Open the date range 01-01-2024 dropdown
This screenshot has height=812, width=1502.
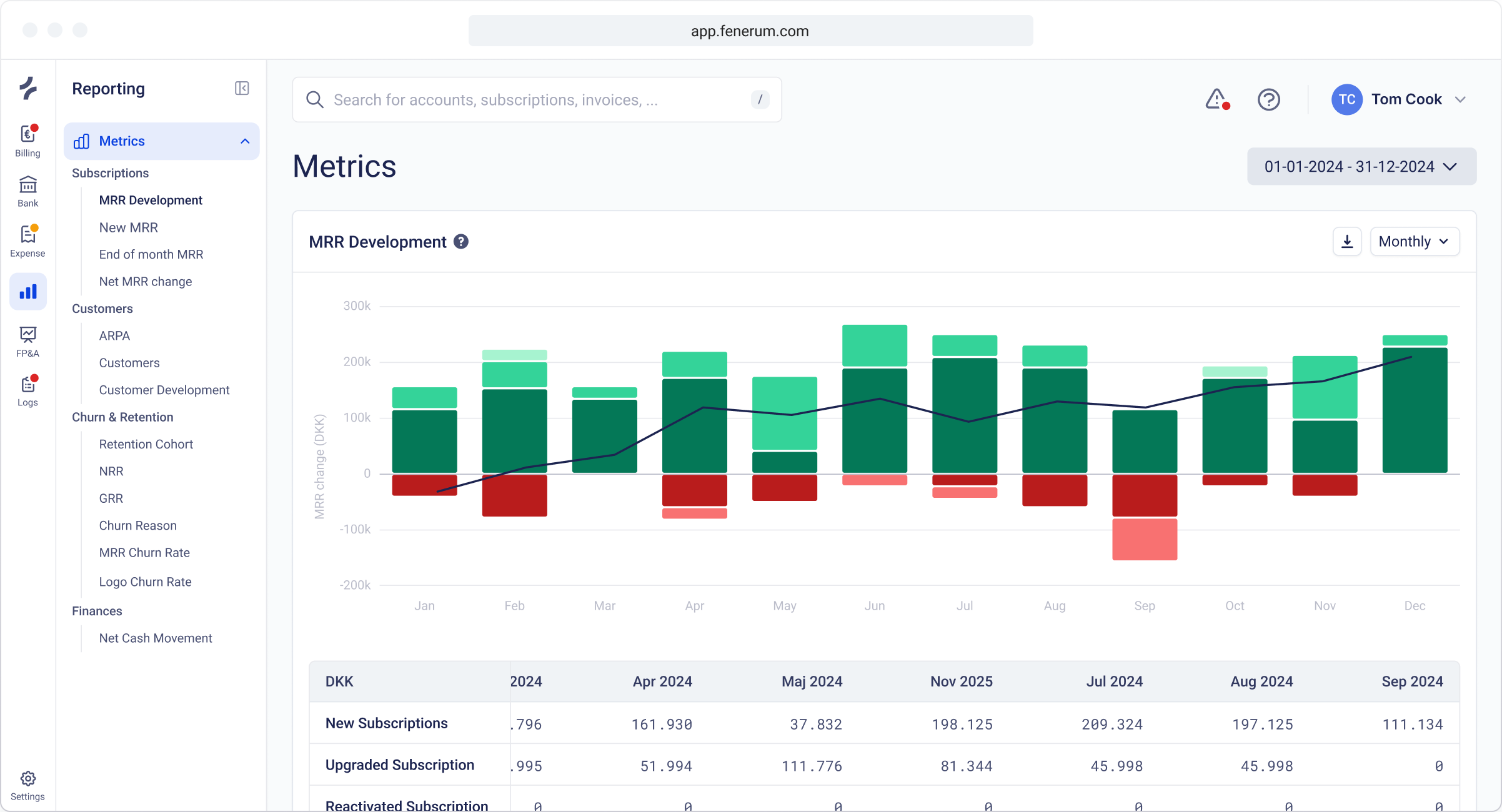(1361, 166)
